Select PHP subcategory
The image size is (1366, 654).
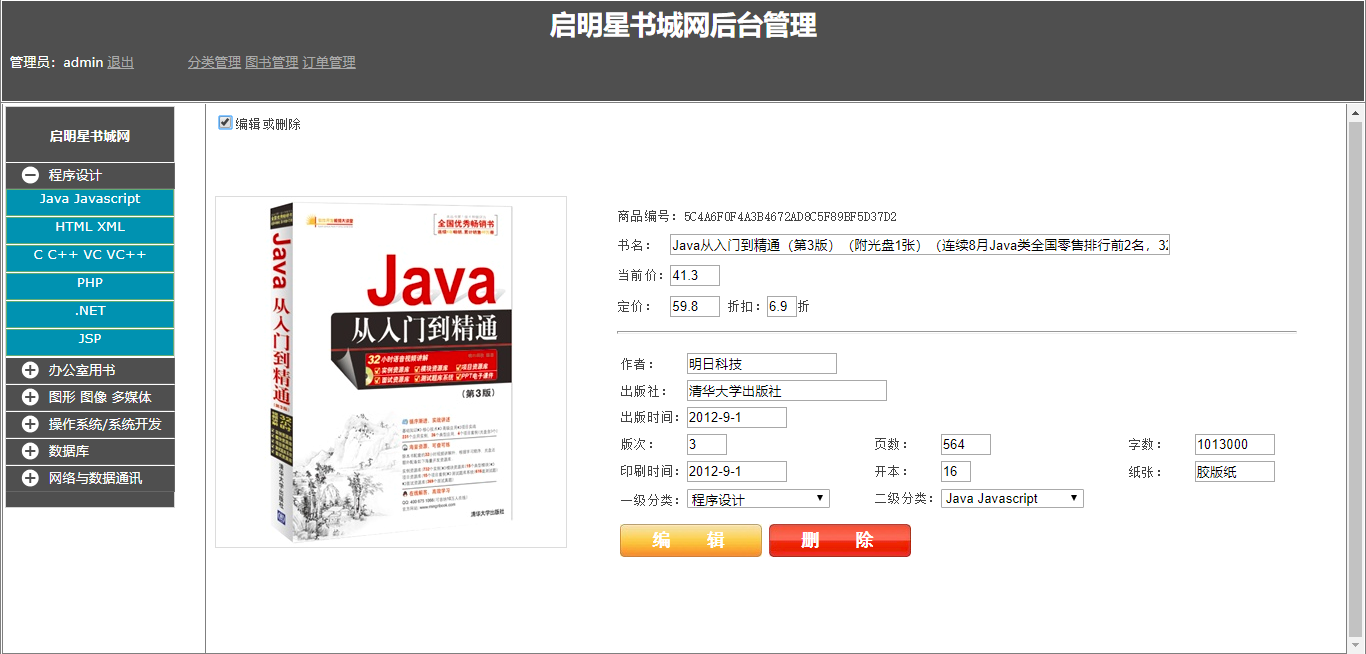pyautogui.click(x=90, y=284)
